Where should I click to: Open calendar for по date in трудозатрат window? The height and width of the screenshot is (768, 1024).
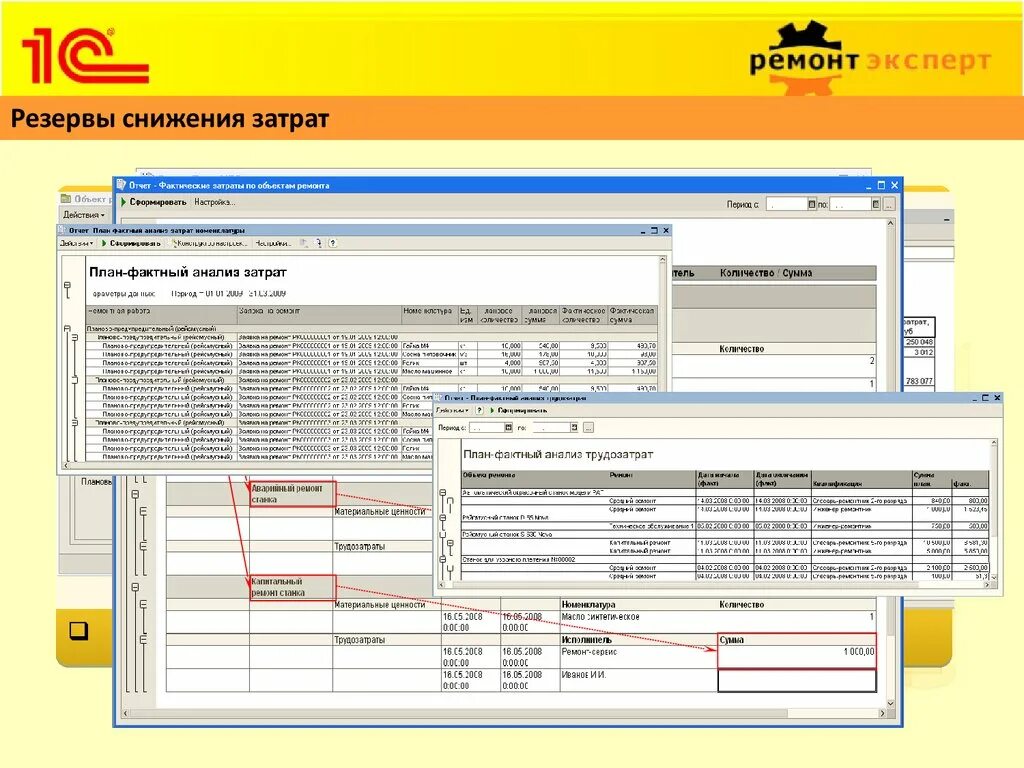(x=574, y=428)
